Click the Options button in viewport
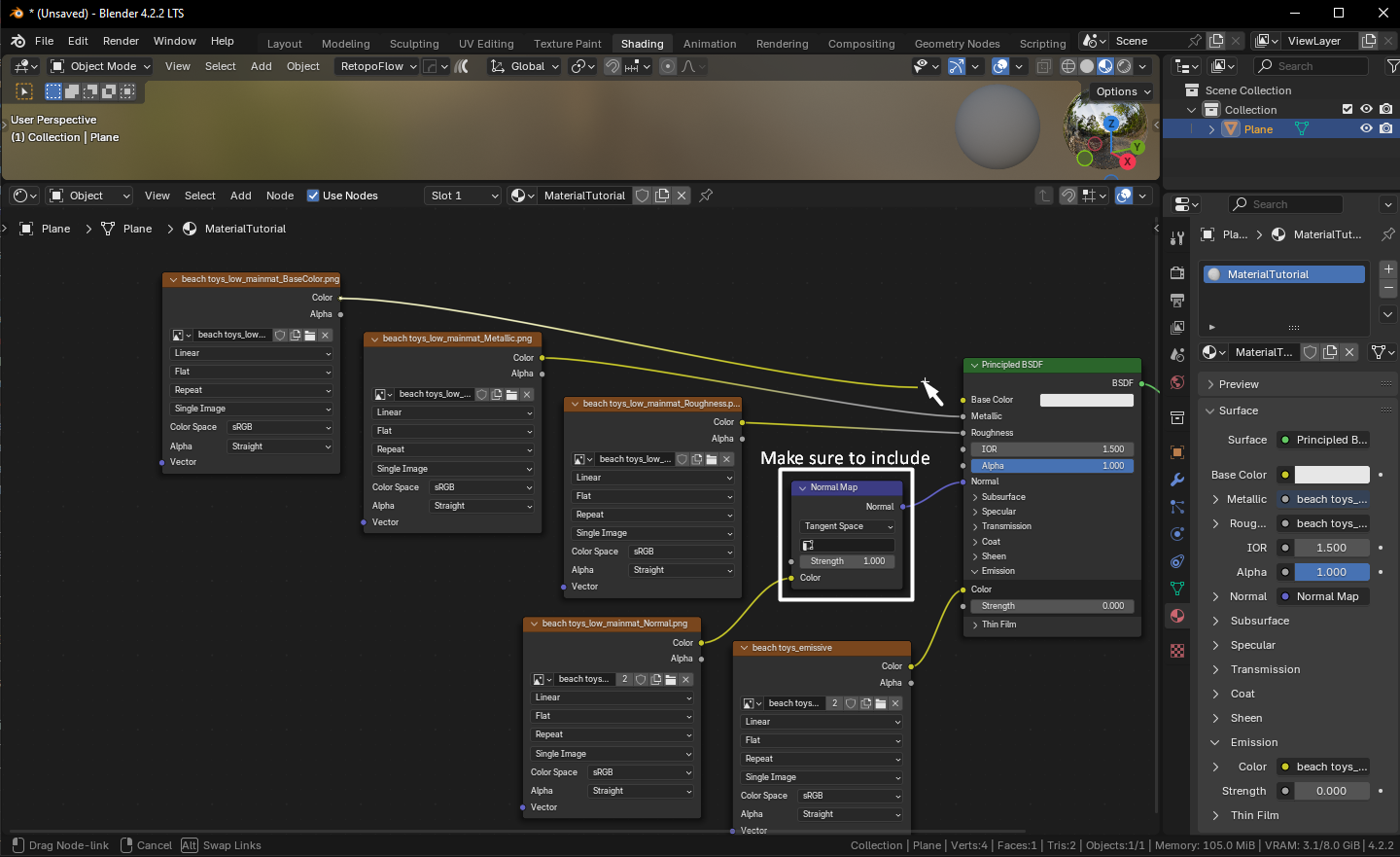This screenshot has width=1400, height=857. coord(1123,91)
